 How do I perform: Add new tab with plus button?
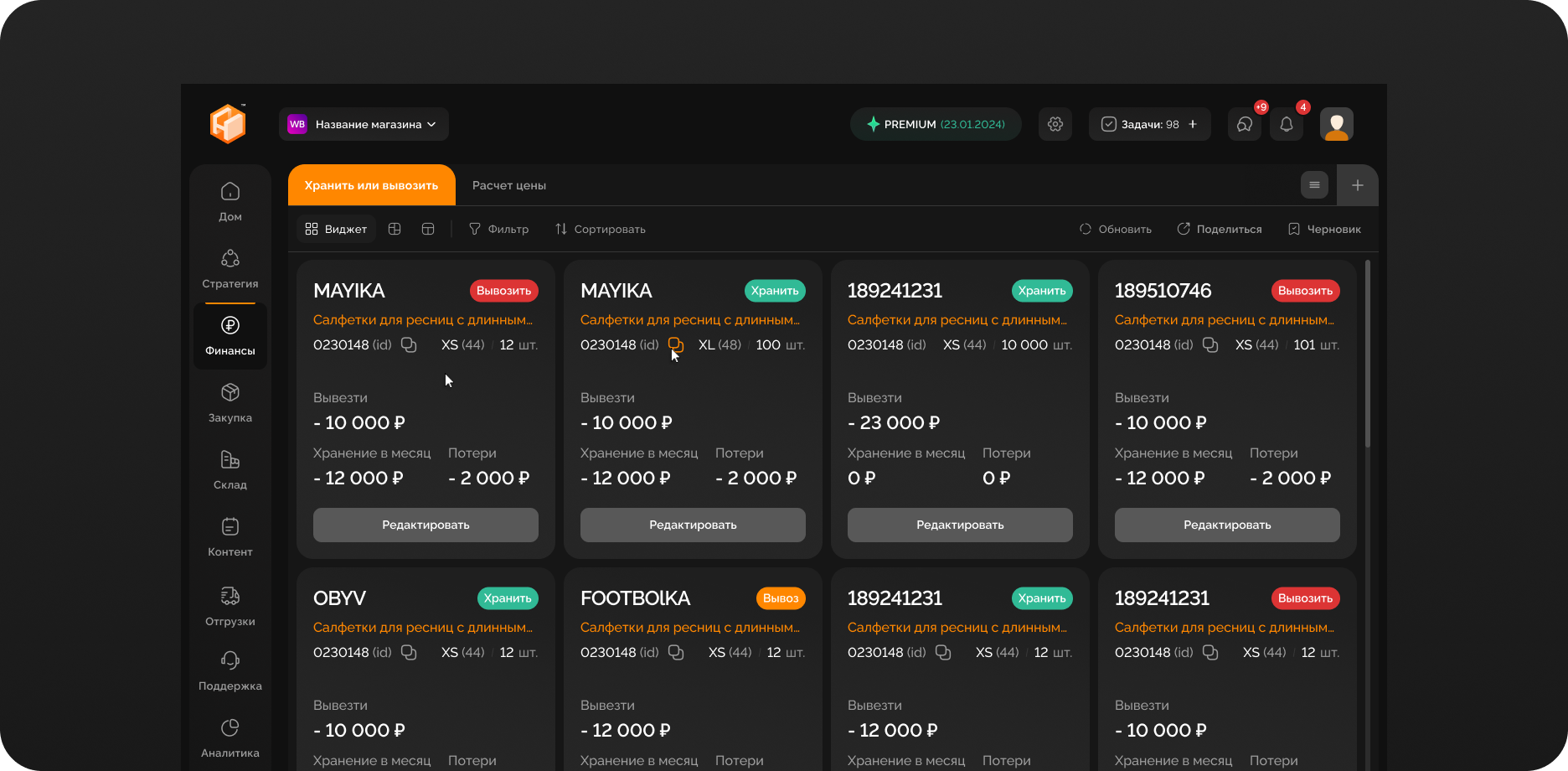pyautogui.click(x=1357, y=185)
